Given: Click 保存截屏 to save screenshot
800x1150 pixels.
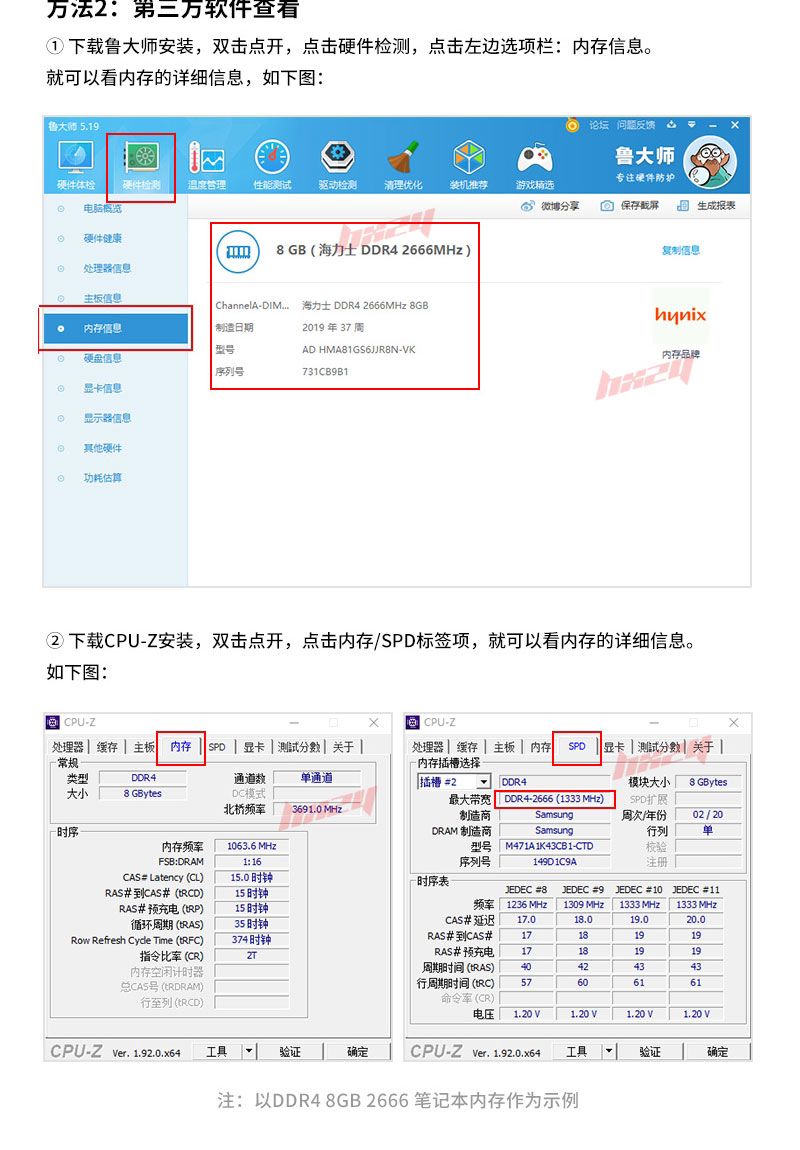Looking at the screenshot, I should coord(629,206).
